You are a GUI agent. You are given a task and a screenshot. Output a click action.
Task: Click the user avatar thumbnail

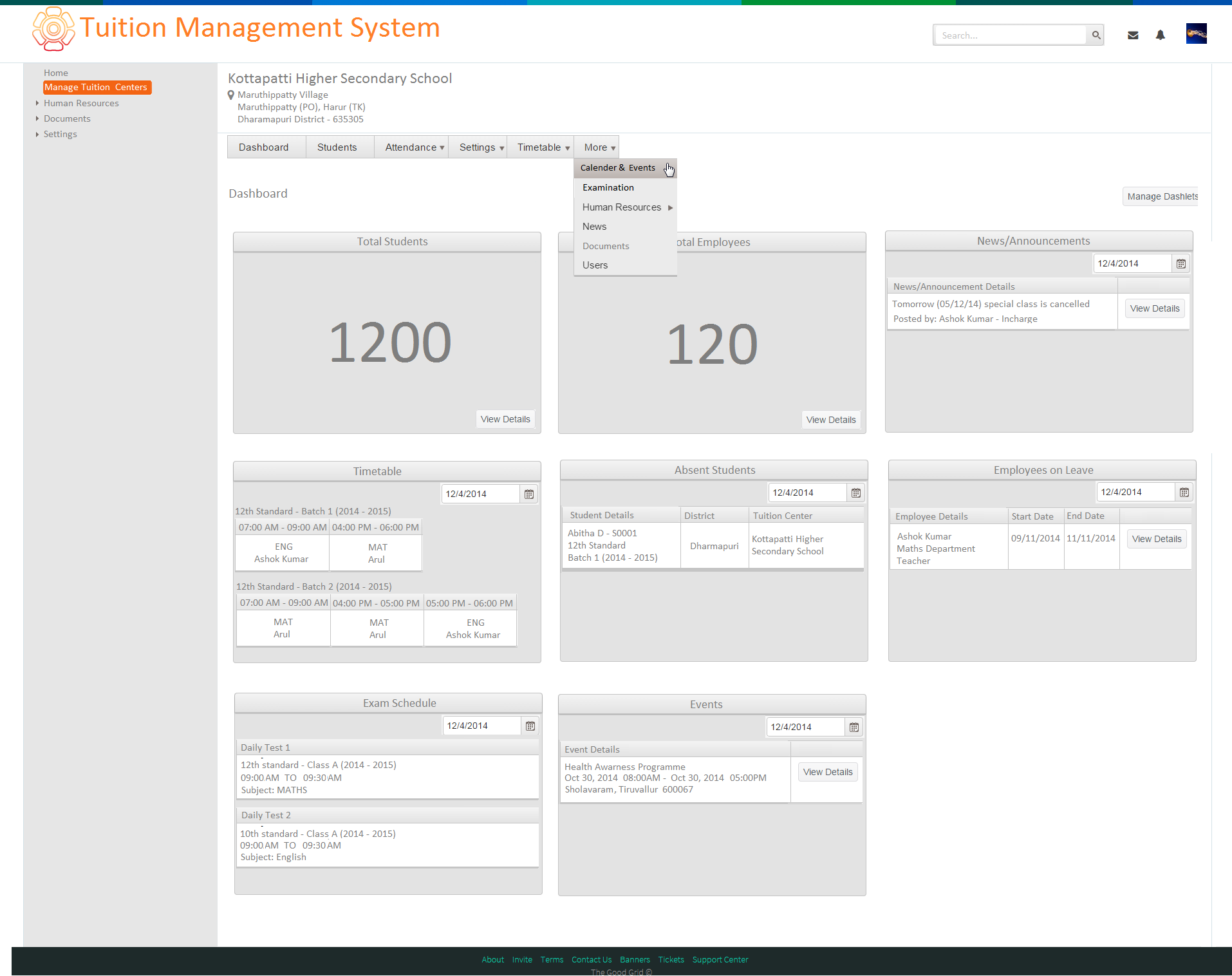click(x=1196, y=33)
